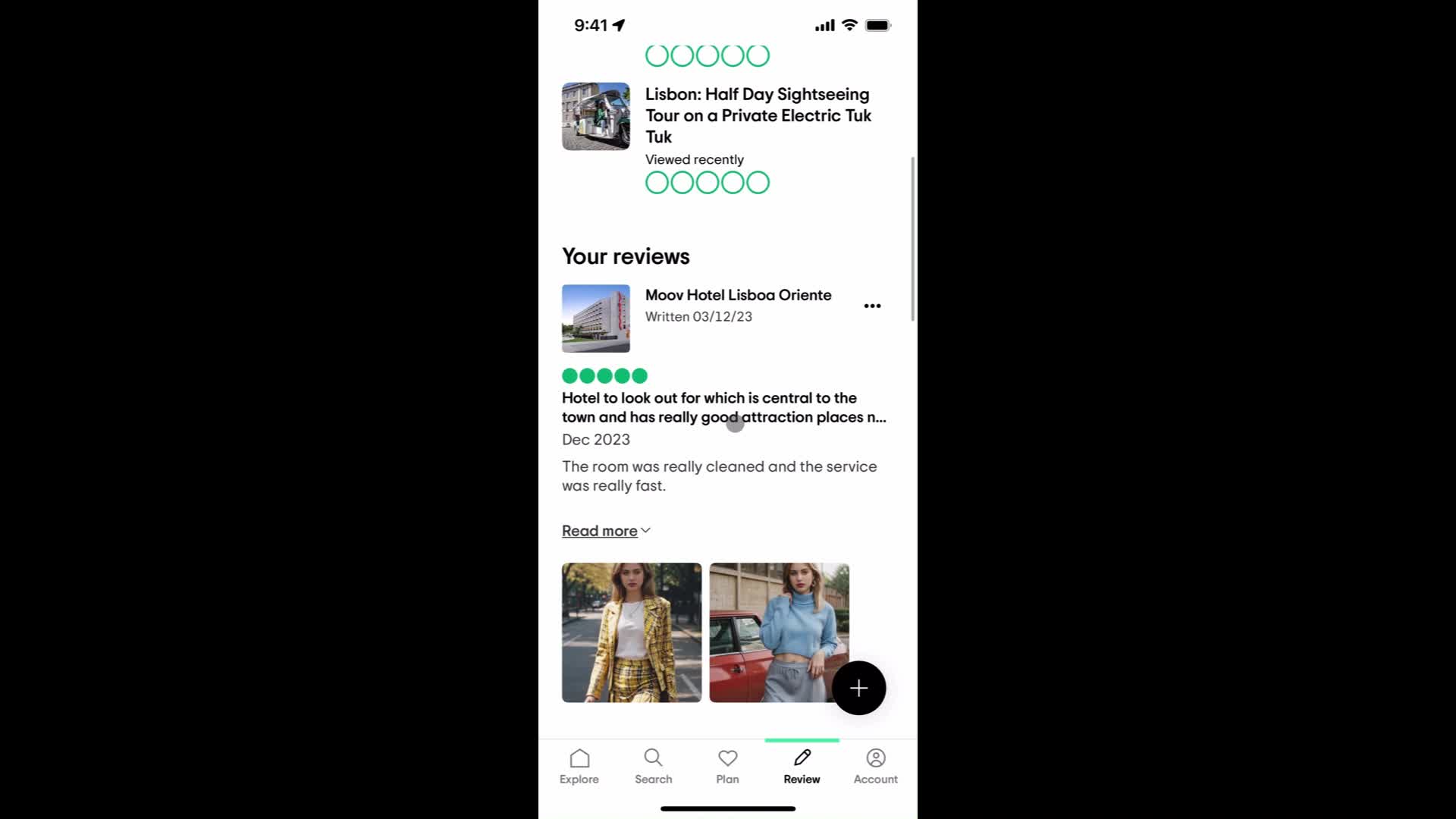The height and width of the screenshot is (819, 1456).
Task: Select the Explore tab at bottom
Action: pos(580,765)
